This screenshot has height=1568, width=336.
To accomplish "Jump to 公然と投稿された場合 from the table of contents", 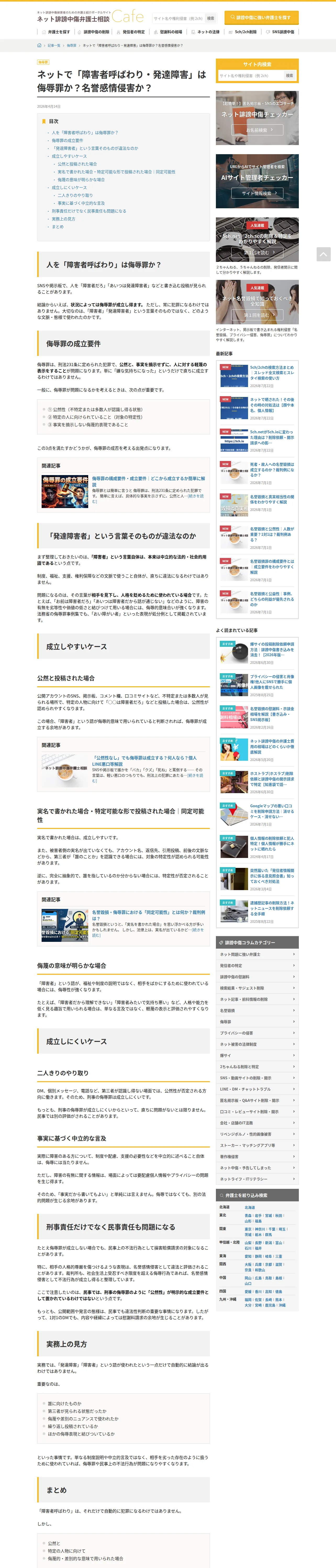I will 77,164.
